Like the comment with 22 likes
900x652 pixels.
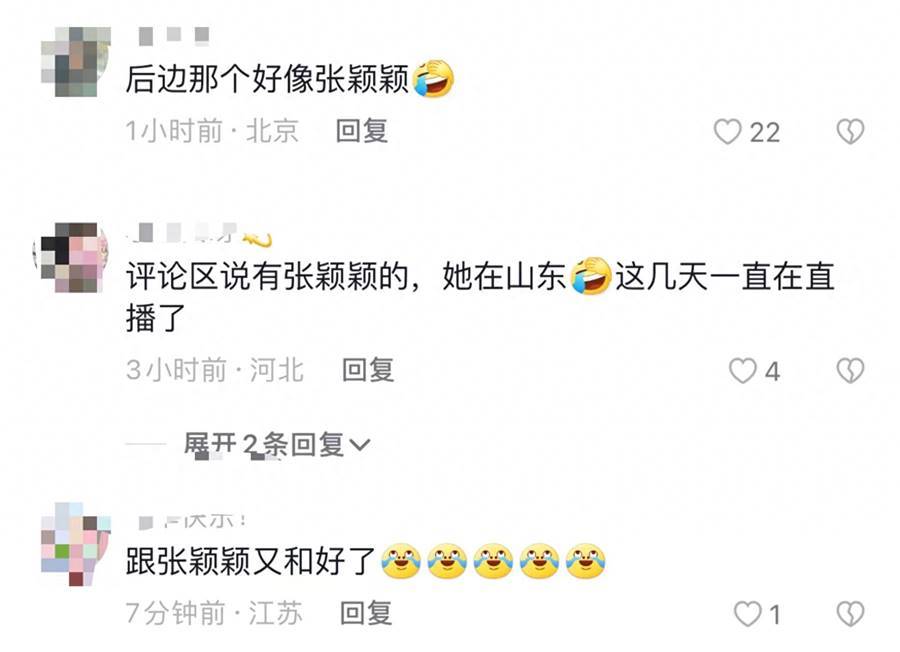tap(727, 132)
